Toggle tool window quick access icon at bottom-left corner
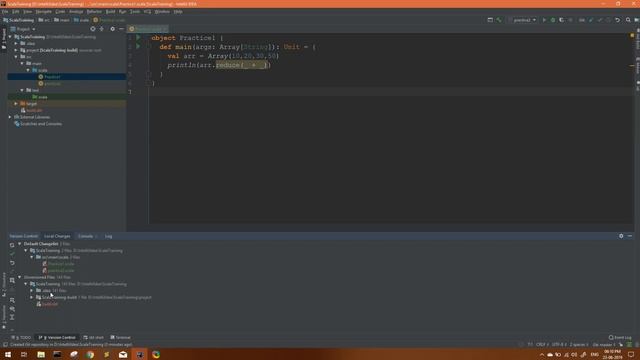Screen dimensions: 640x360 point(4,345)
